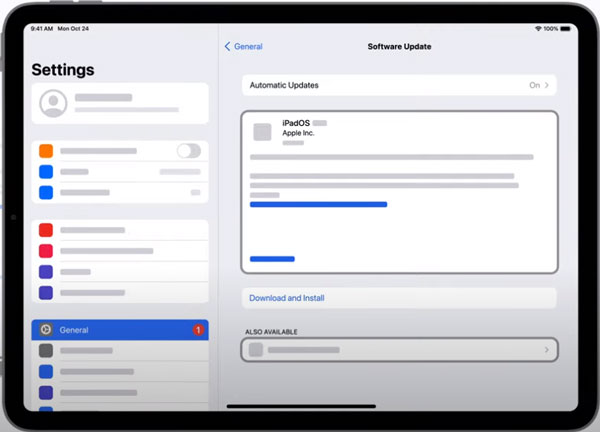This screenshot has width=600, height=432.
Task: Click the battery icon in the status bar
Action: click(566, 29)
